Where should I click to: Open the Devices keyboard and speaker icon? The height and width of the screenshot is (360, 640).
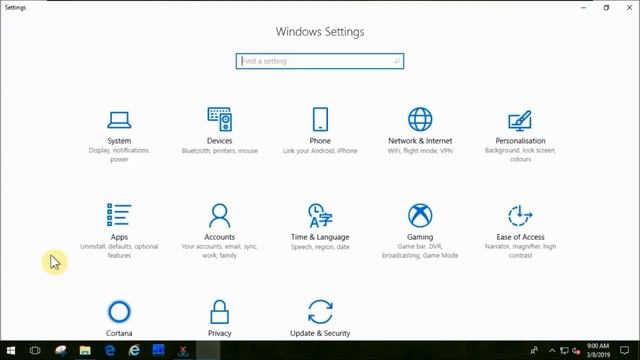click(220, 119)
